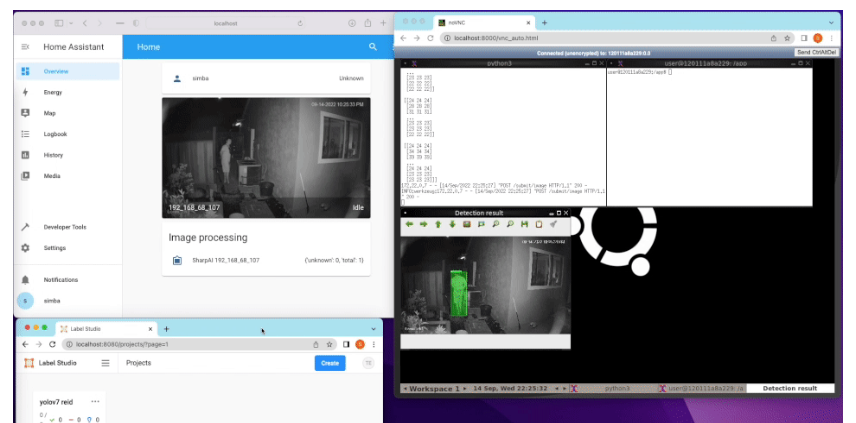Open Logbook from the sidebar

point(55,134)
